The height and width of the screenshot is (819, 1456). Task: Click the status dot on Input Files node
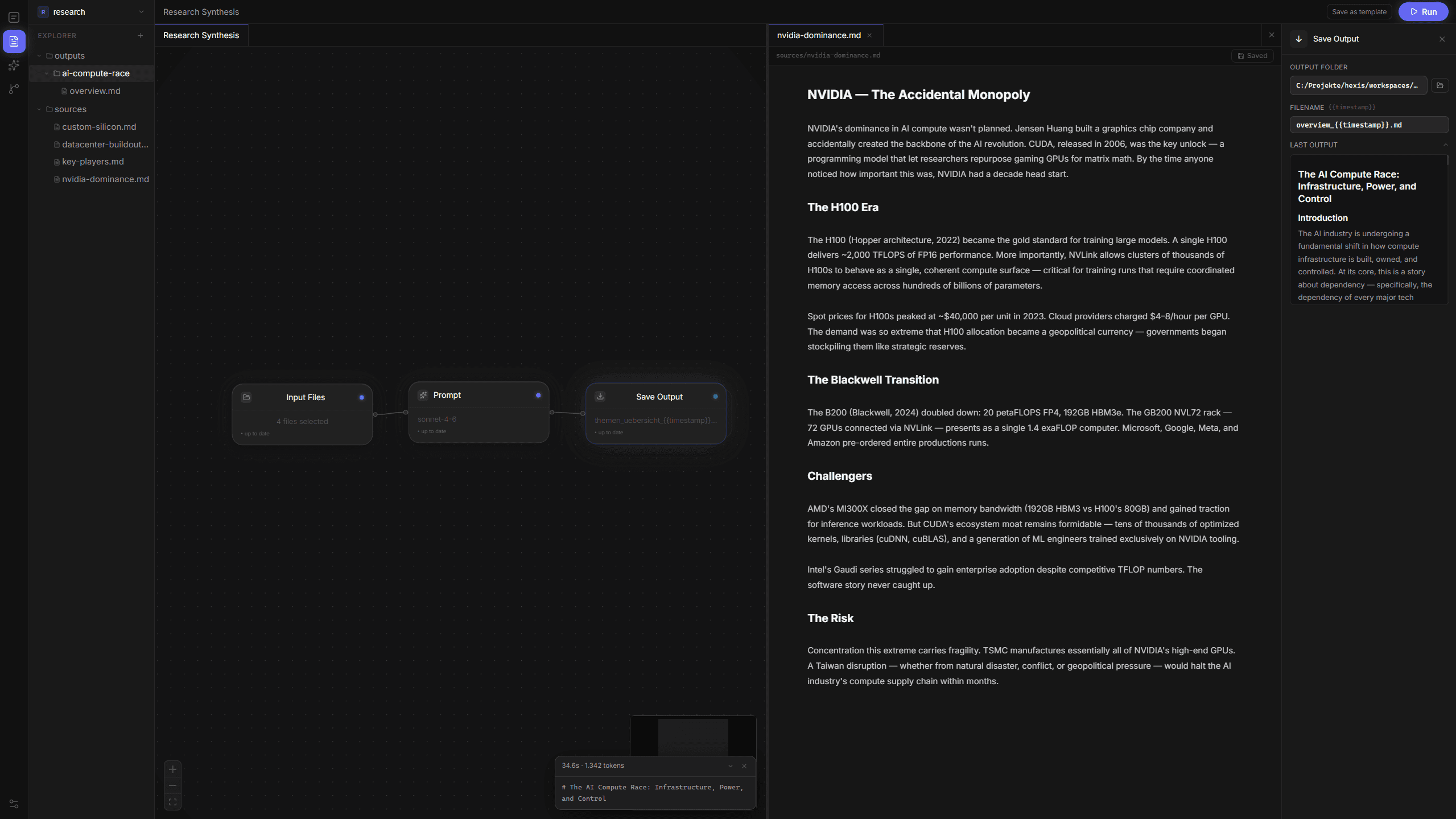[361, 397]
